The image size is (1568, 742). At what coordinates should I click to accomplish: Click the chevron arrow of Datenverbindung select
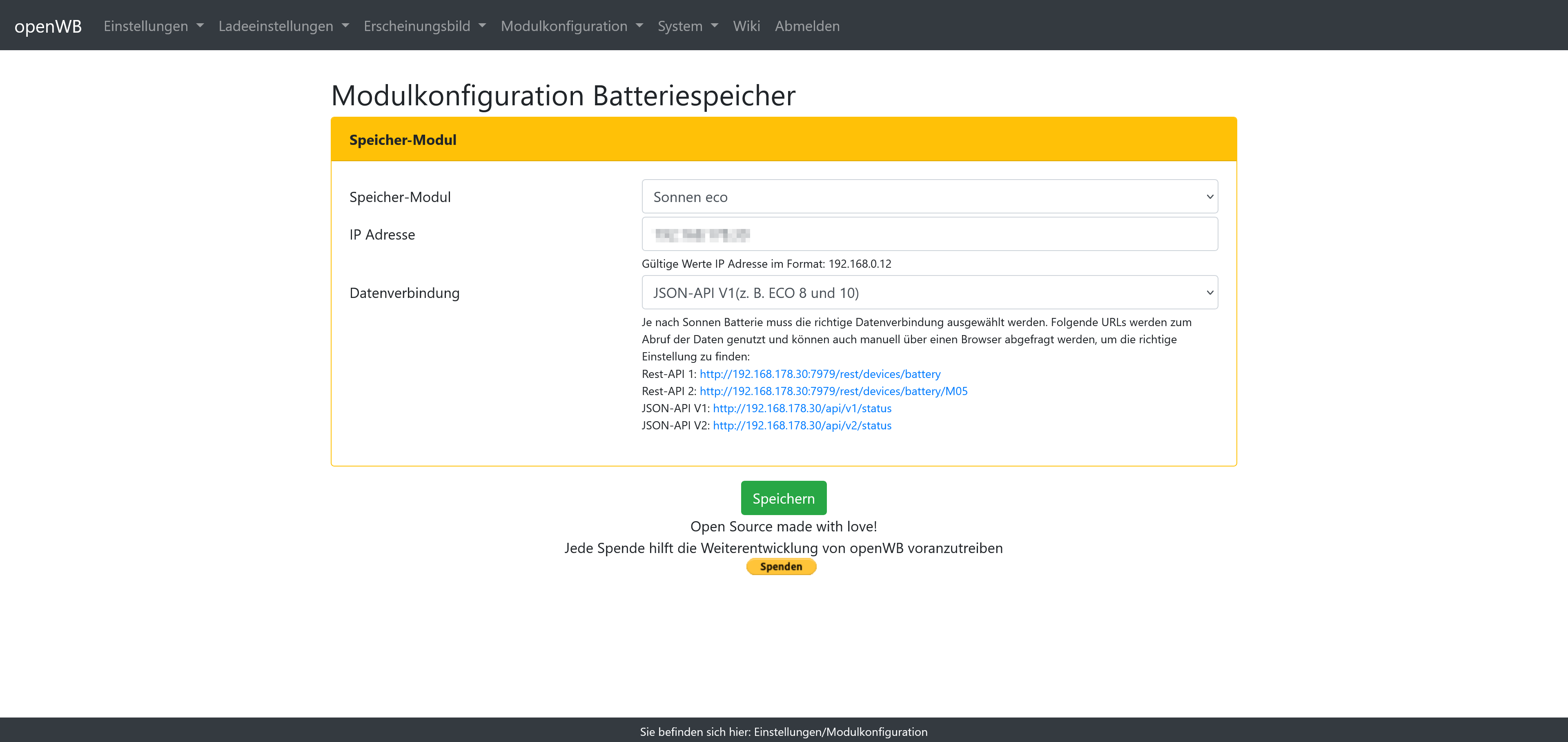click(x=1209, y=293)
